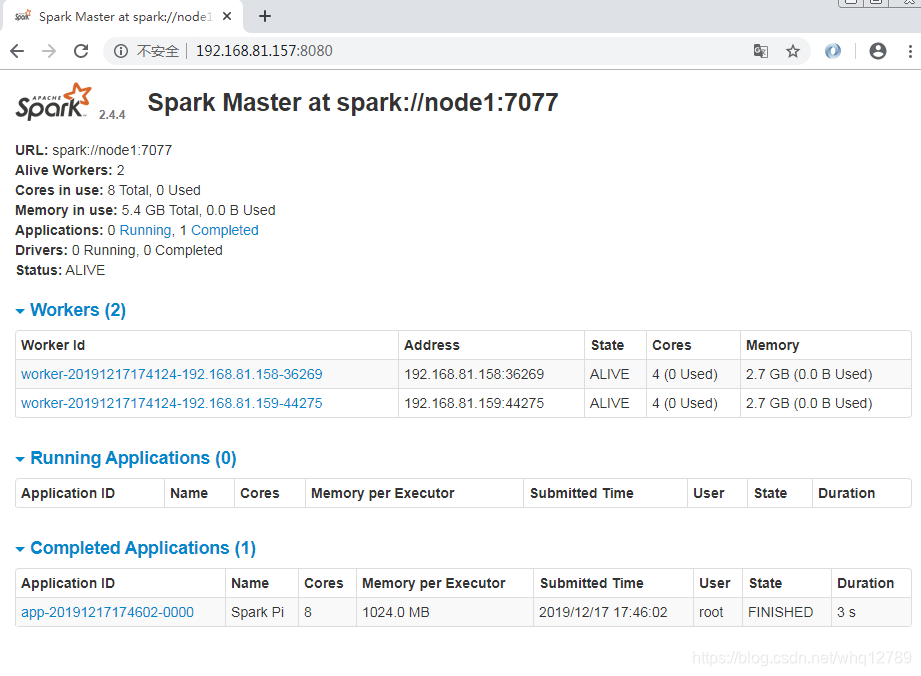Go back with the browser back arrow

click(18, 51)
